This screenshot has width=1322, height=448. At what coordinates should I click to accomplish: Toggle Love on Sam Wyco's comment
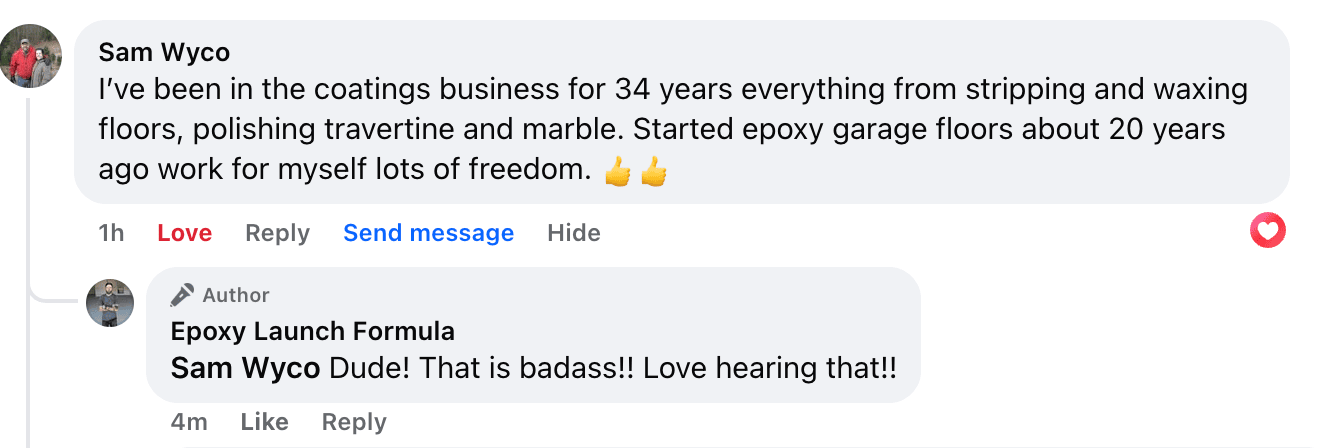(185, 233)
